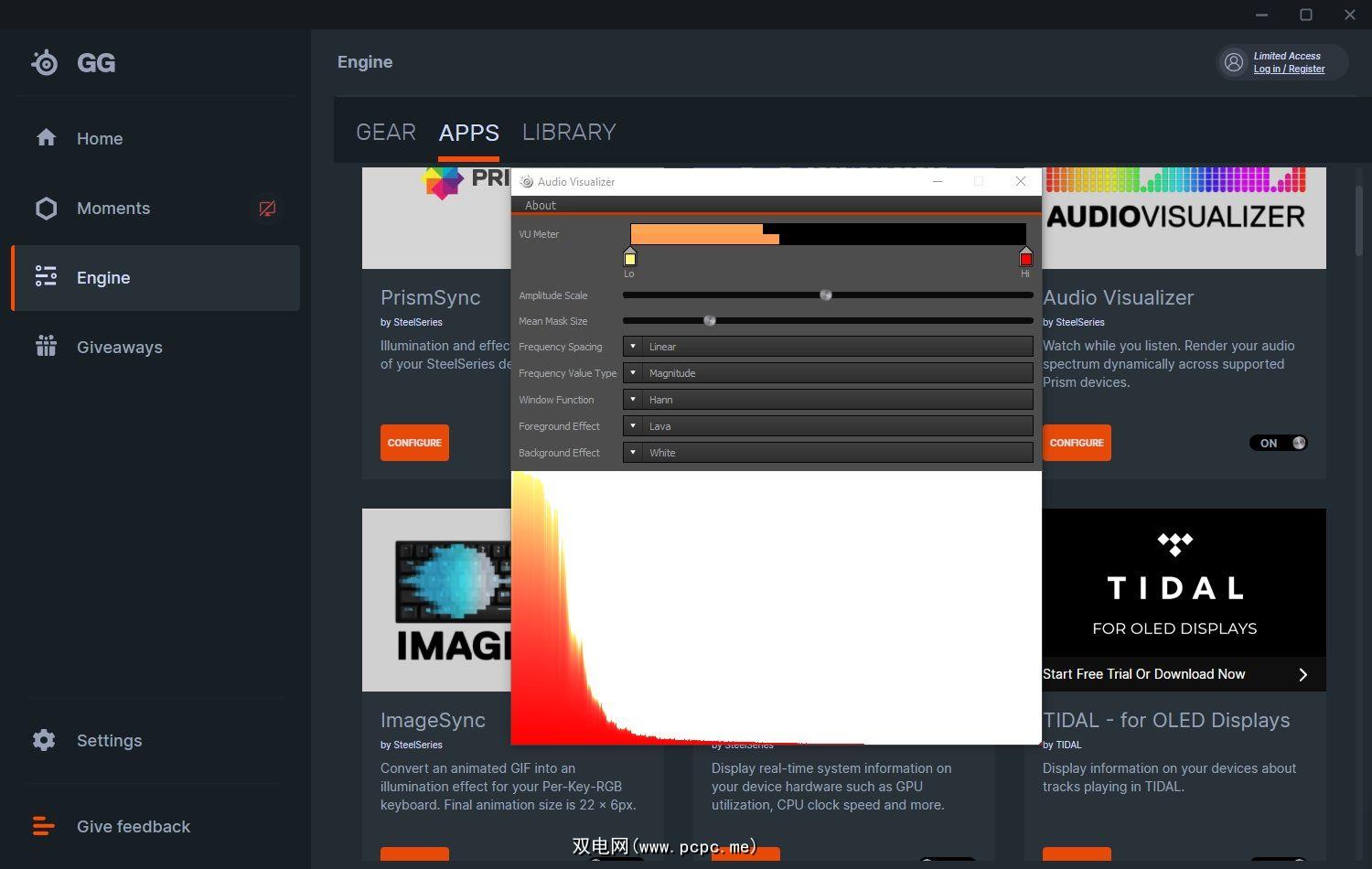Open the About menu in Audio Visualizer
The width and height of the screenshot is (1372, 869).
pos(540,206)
